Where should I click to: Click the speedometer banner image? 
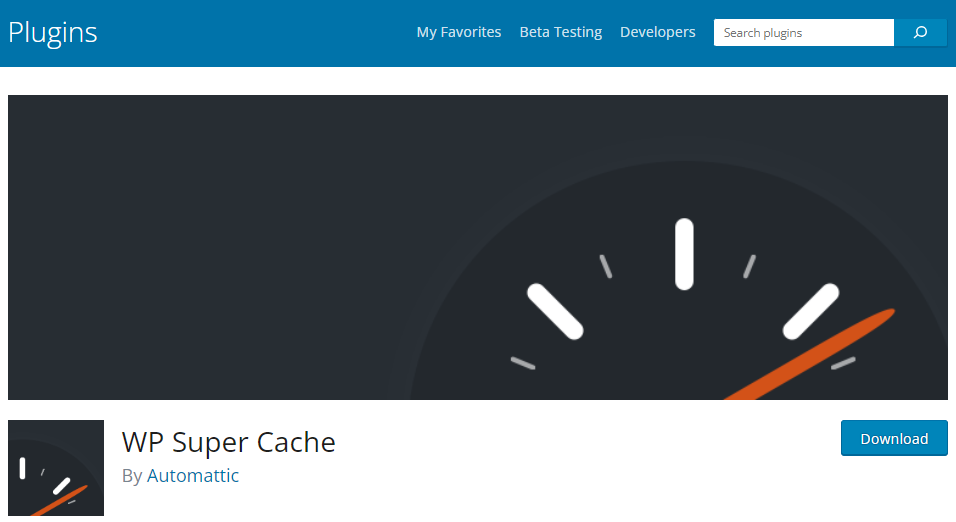tap(477, 247)
